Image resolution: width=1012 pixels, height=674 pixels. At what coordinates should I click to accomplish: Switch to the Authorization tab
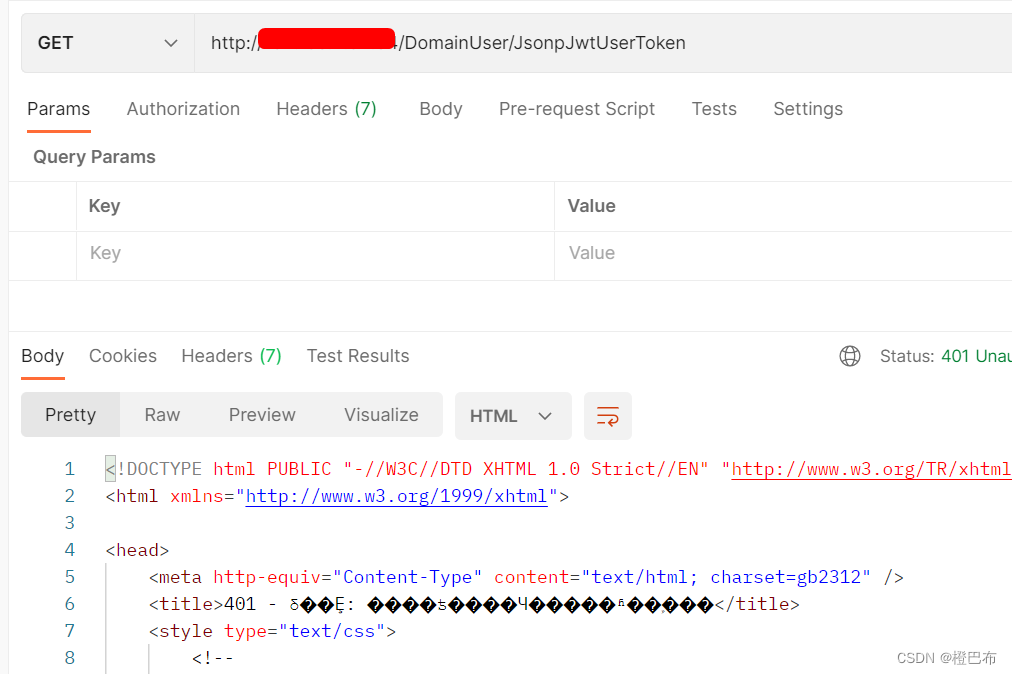183,109
